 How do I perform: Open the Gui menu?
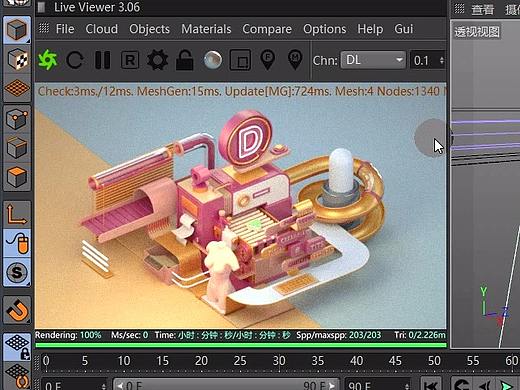404,29
